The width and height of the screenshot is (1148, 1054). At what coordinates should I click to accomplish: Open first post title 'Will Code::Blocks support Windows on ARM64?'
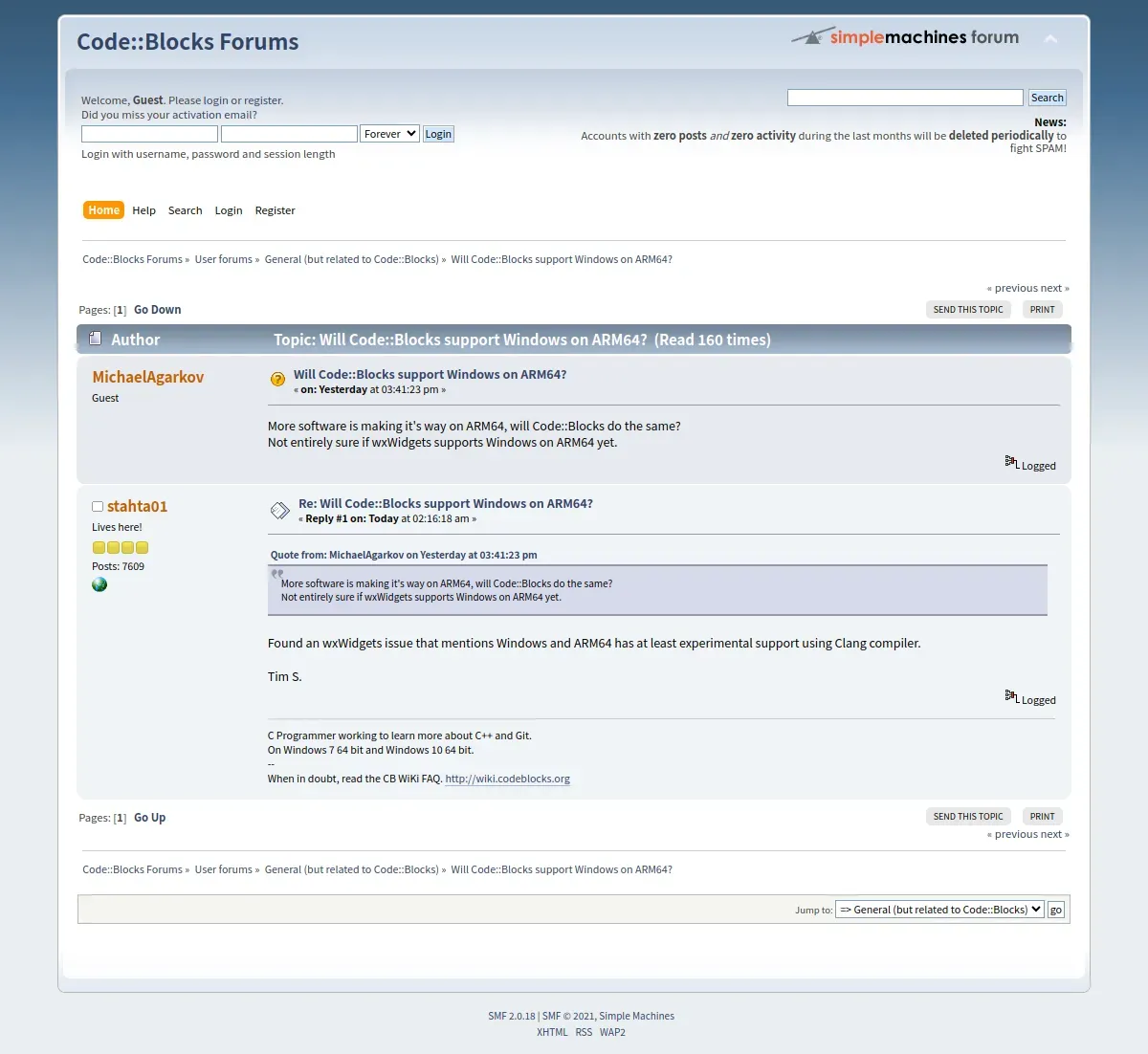pyautogui.click(x=430, y=375)
